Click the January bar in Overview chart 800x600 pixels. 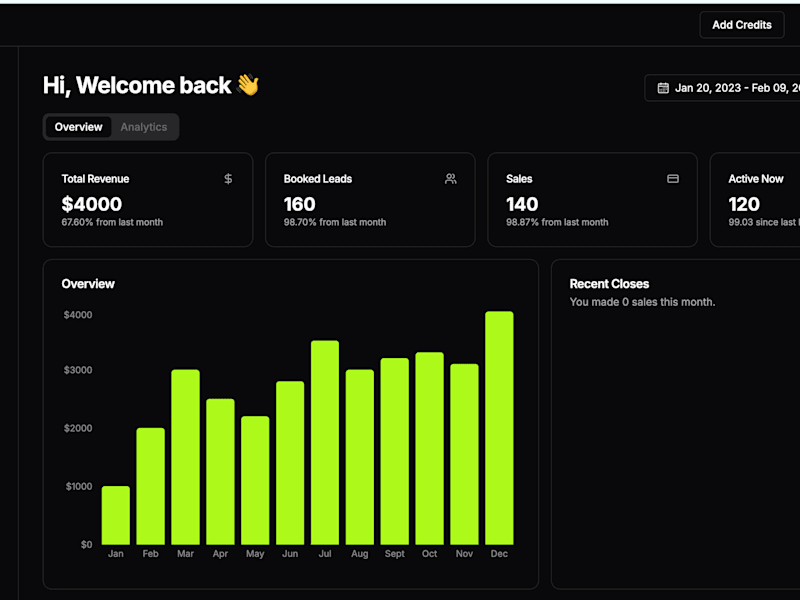point(116,515)
